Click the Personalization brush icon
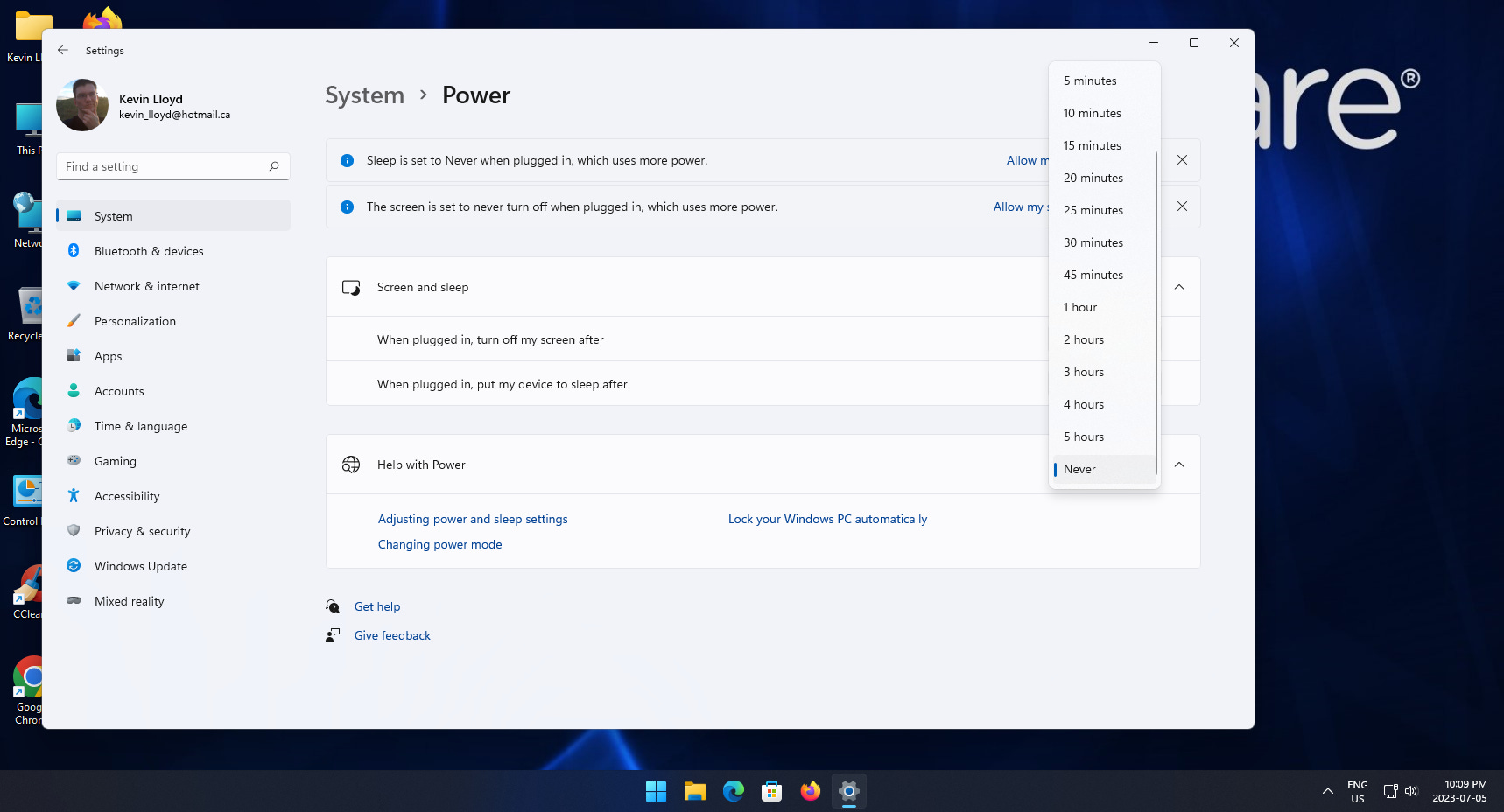The width and height of the screenshot is (1504, 812). (74, 320)
